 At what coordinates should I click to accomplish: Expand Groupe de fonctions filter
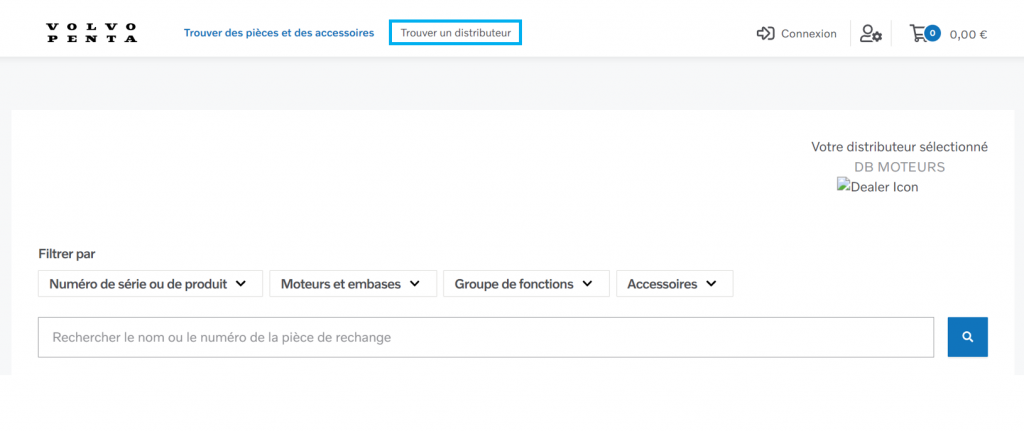click(x=526, y=284)
